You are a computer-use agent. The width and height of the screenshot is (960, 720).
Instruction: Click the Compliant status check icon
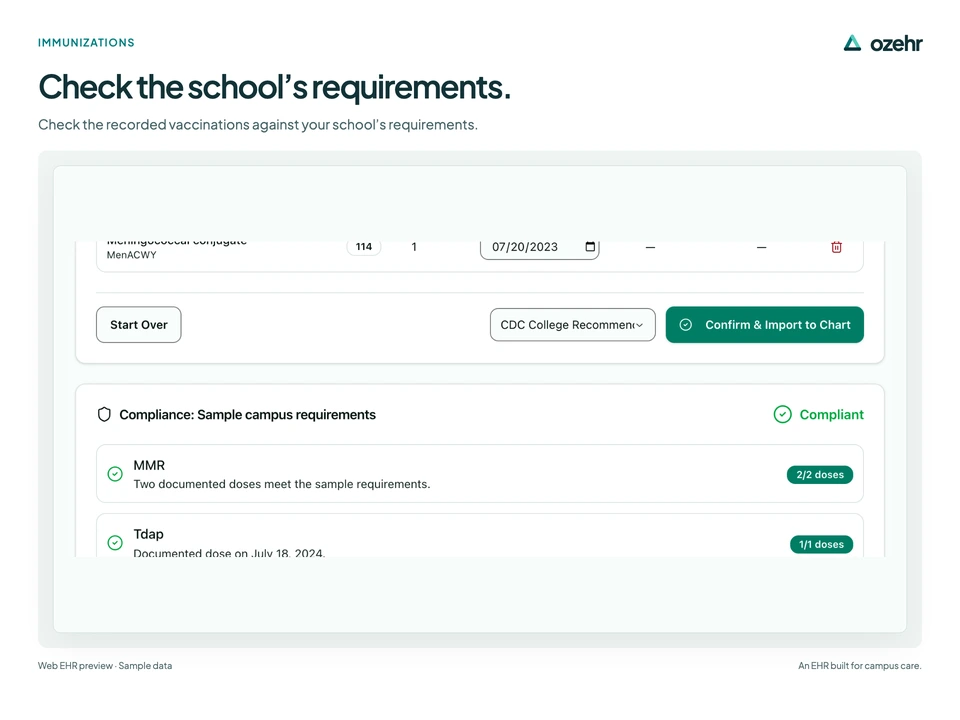coord(782,414)
